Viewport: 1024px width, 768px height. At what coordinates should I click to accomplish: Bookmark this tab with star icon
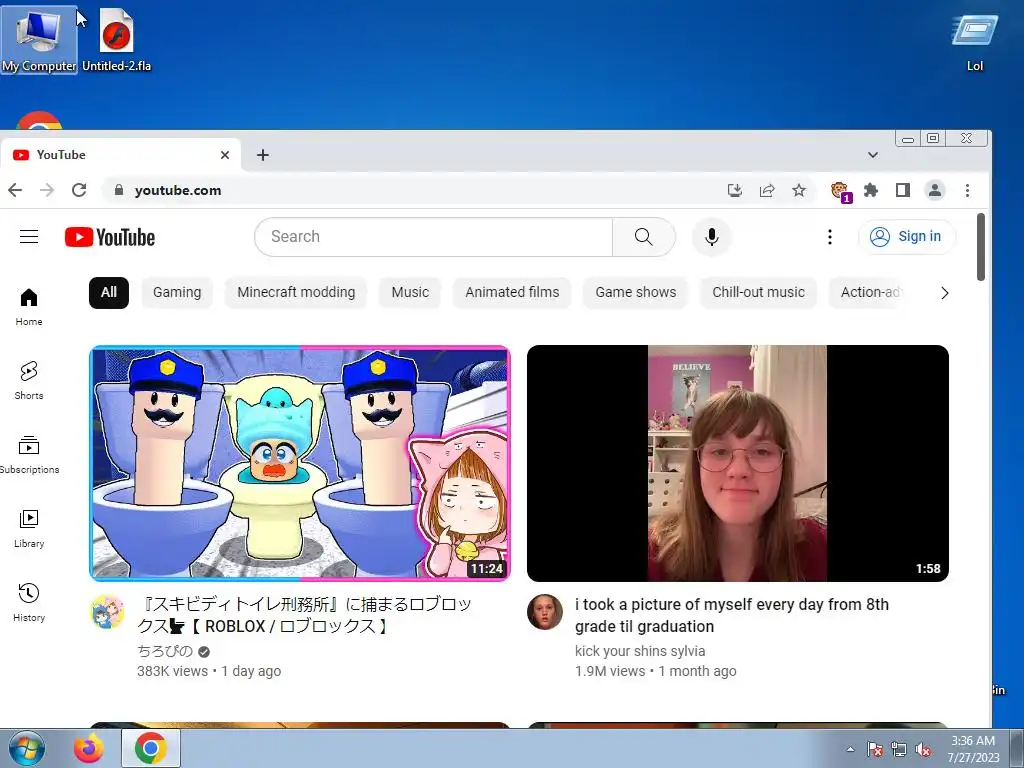pos(799,190)
